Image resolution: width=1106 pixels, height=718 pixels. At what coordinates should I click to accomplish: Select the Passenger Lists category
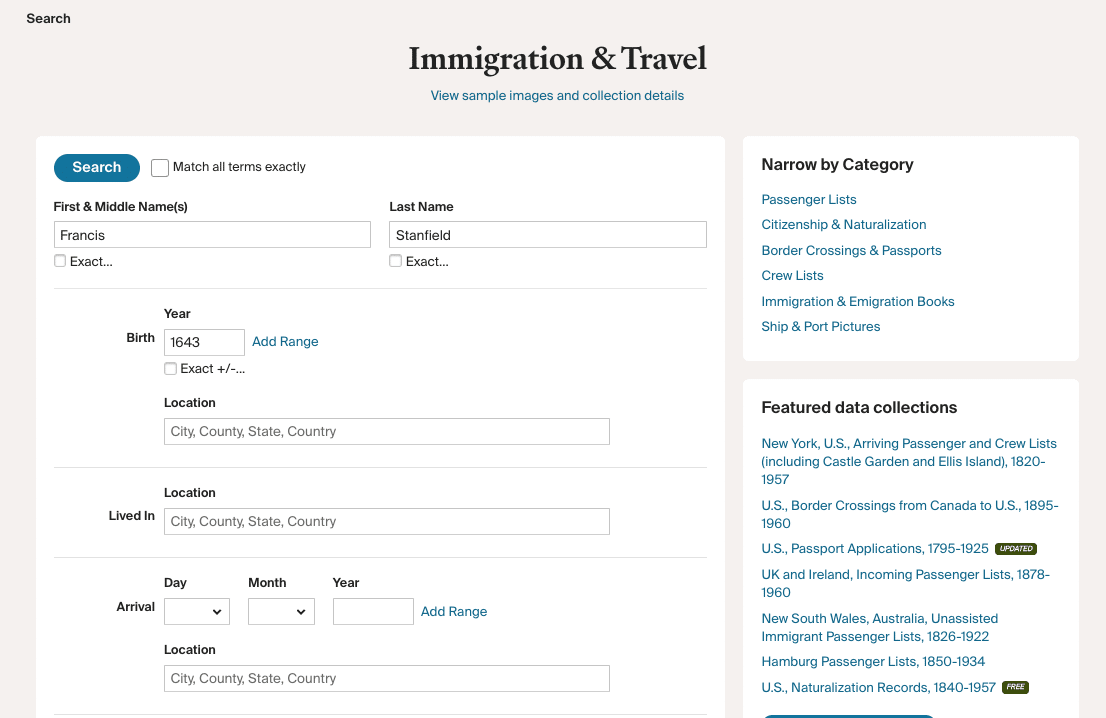pos(809,200)
